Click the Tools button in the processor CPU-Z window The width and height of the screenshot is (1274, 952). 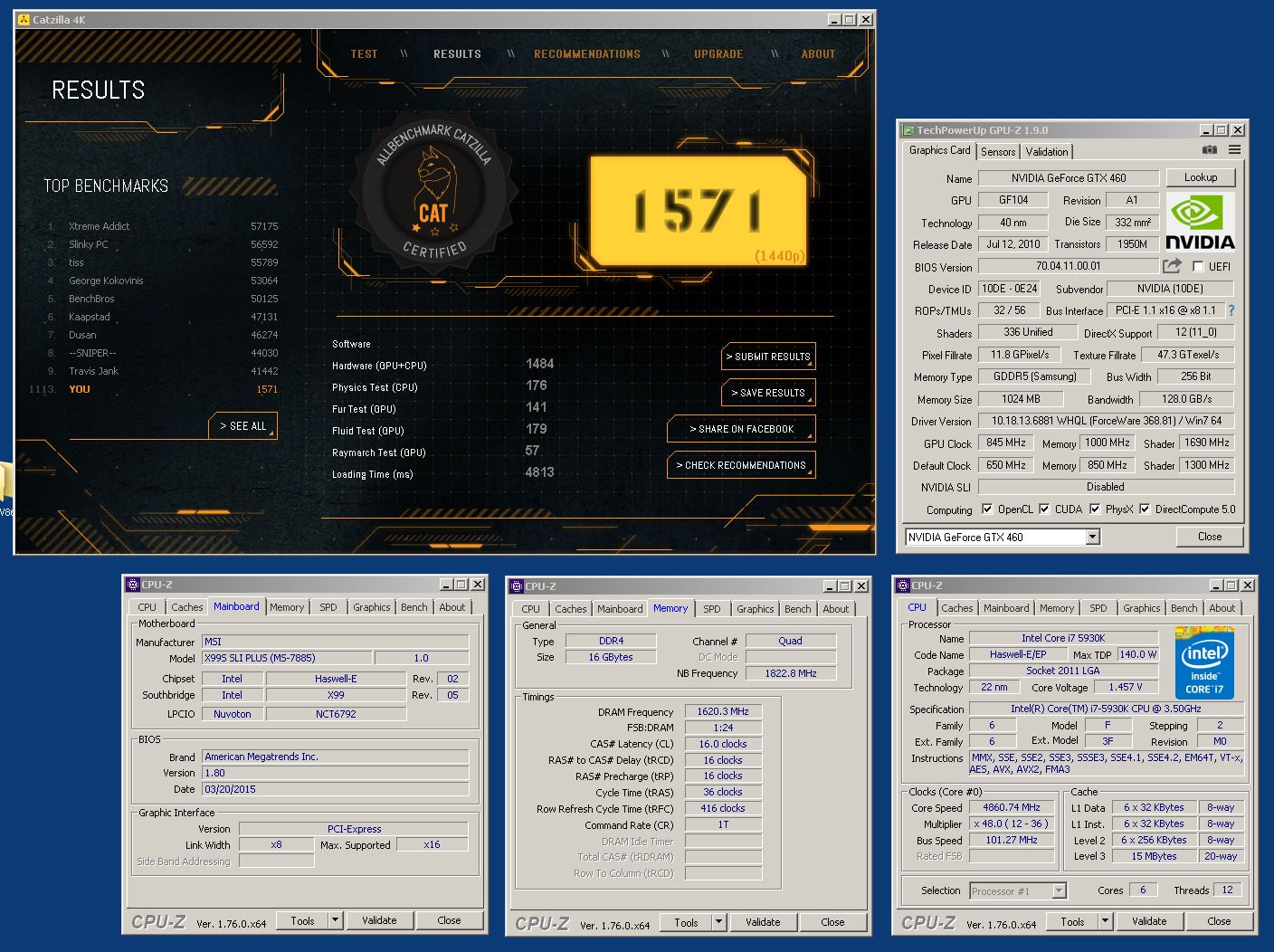pos(1072,921)
